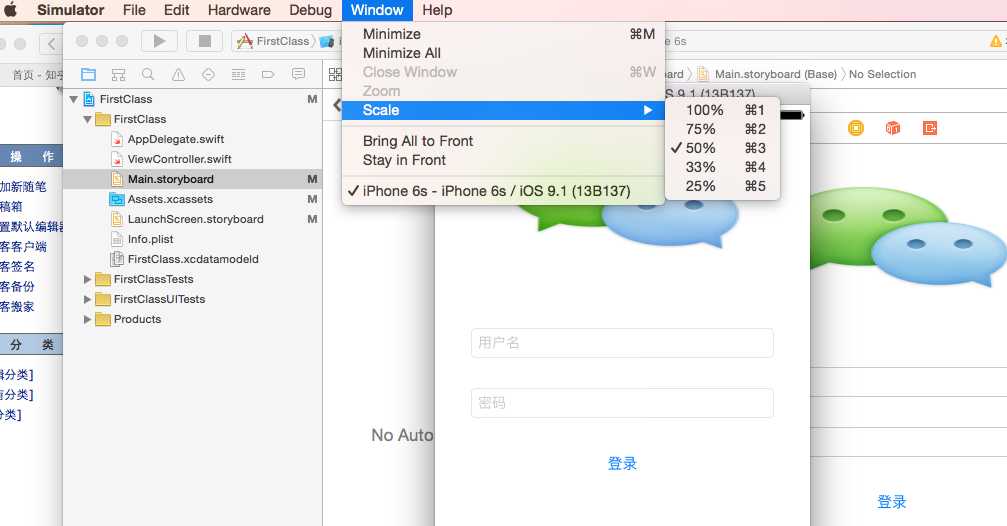Viewport: 1007px width, 526px height.
Task: Click the editor back navigation arrow
Action: (x=337, y=105)
